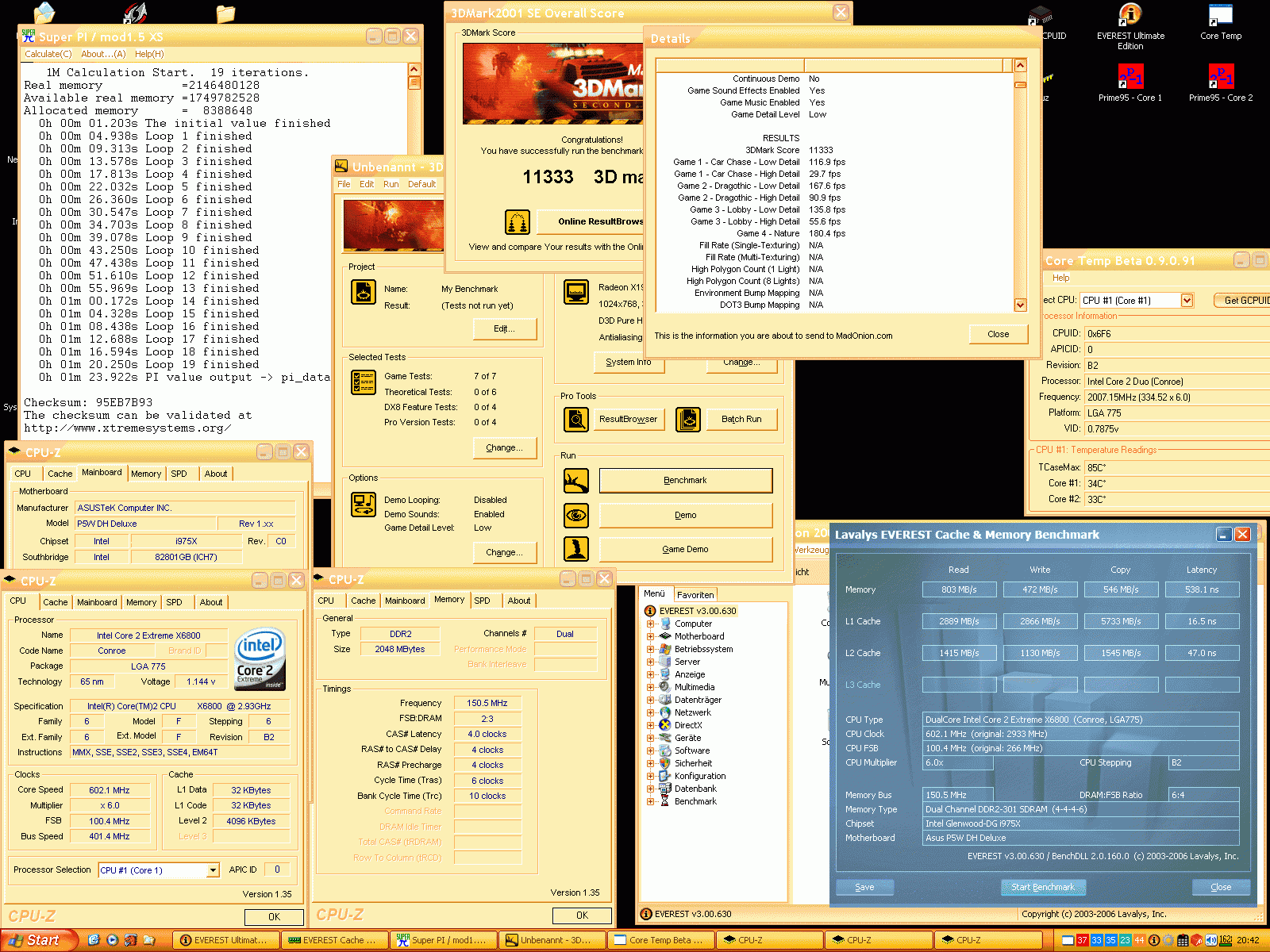Viewport: 1270px width, 952px height.
Task: Click the Selected Tests checklist icon
Action: (x=364, y=382)
